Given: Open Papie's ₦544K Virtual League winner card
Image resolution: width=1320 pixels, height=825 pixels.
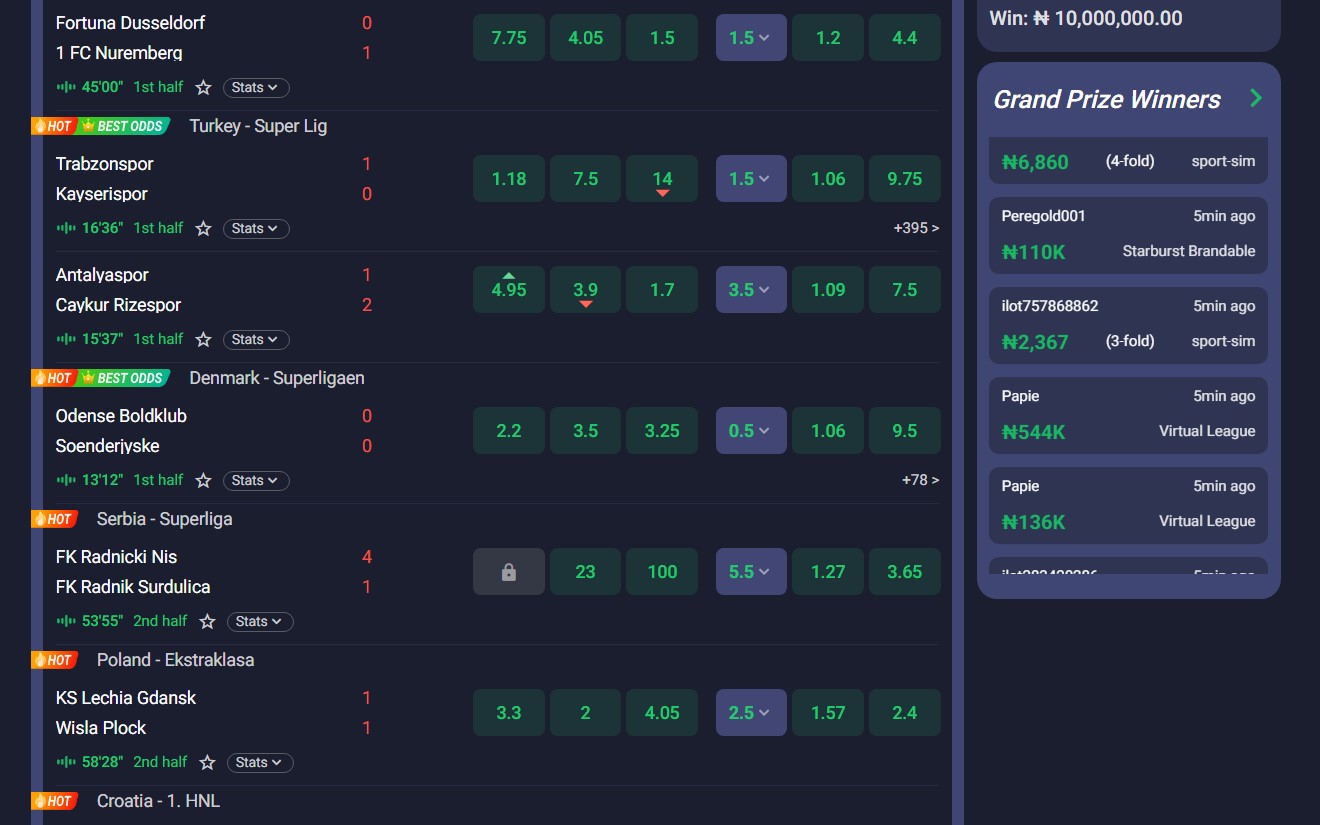Looking at the screenshot, I should coord(1128,414).
